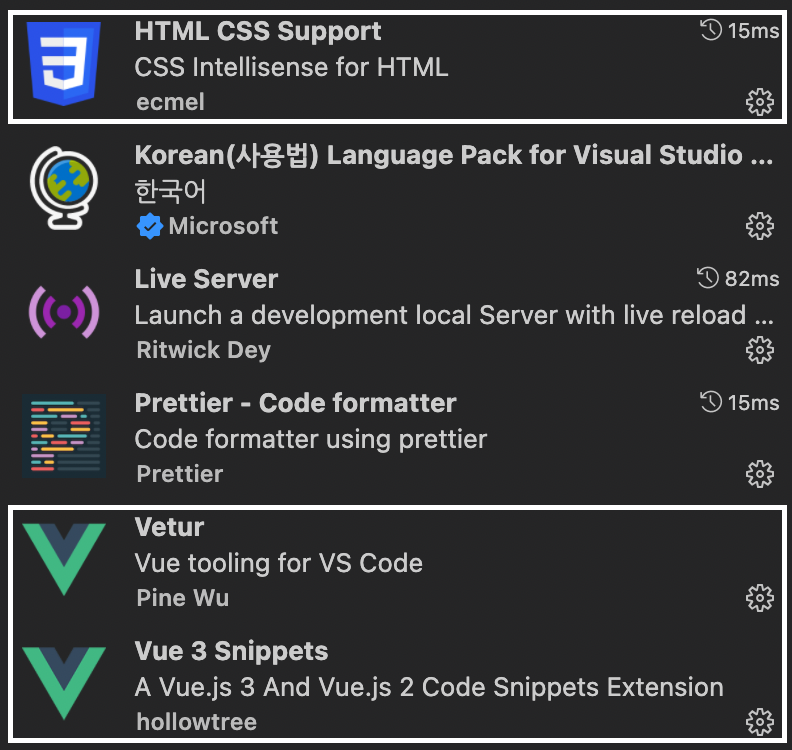
Task: Select the HTML CSS Support extension title
Action: pos(258,31)
